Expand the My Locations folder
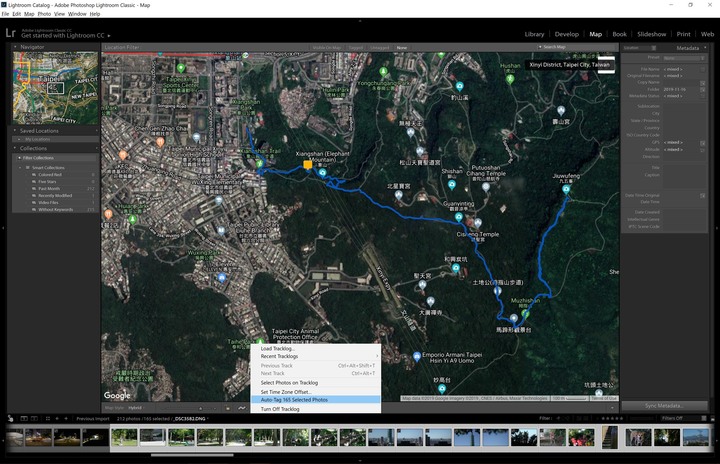The width and height of the screenshot is (720, 464). (19, 139)
